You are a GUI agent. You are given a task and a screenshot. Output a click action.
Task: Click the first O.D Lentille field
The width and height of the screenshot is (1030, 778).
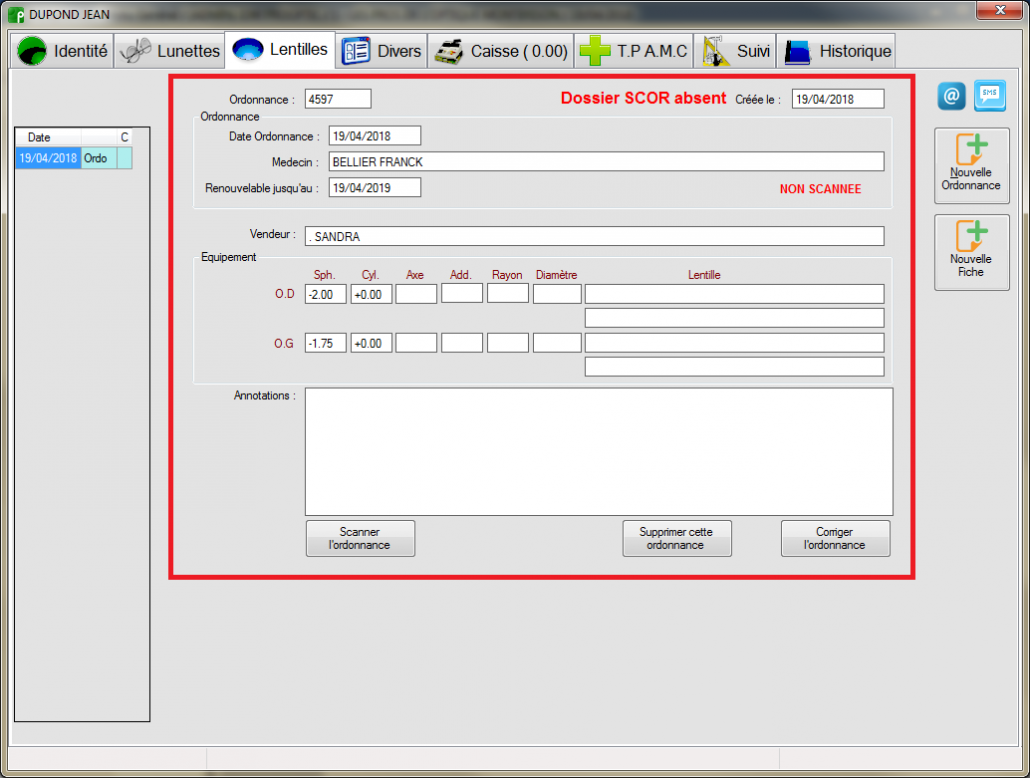click(734, 294)
